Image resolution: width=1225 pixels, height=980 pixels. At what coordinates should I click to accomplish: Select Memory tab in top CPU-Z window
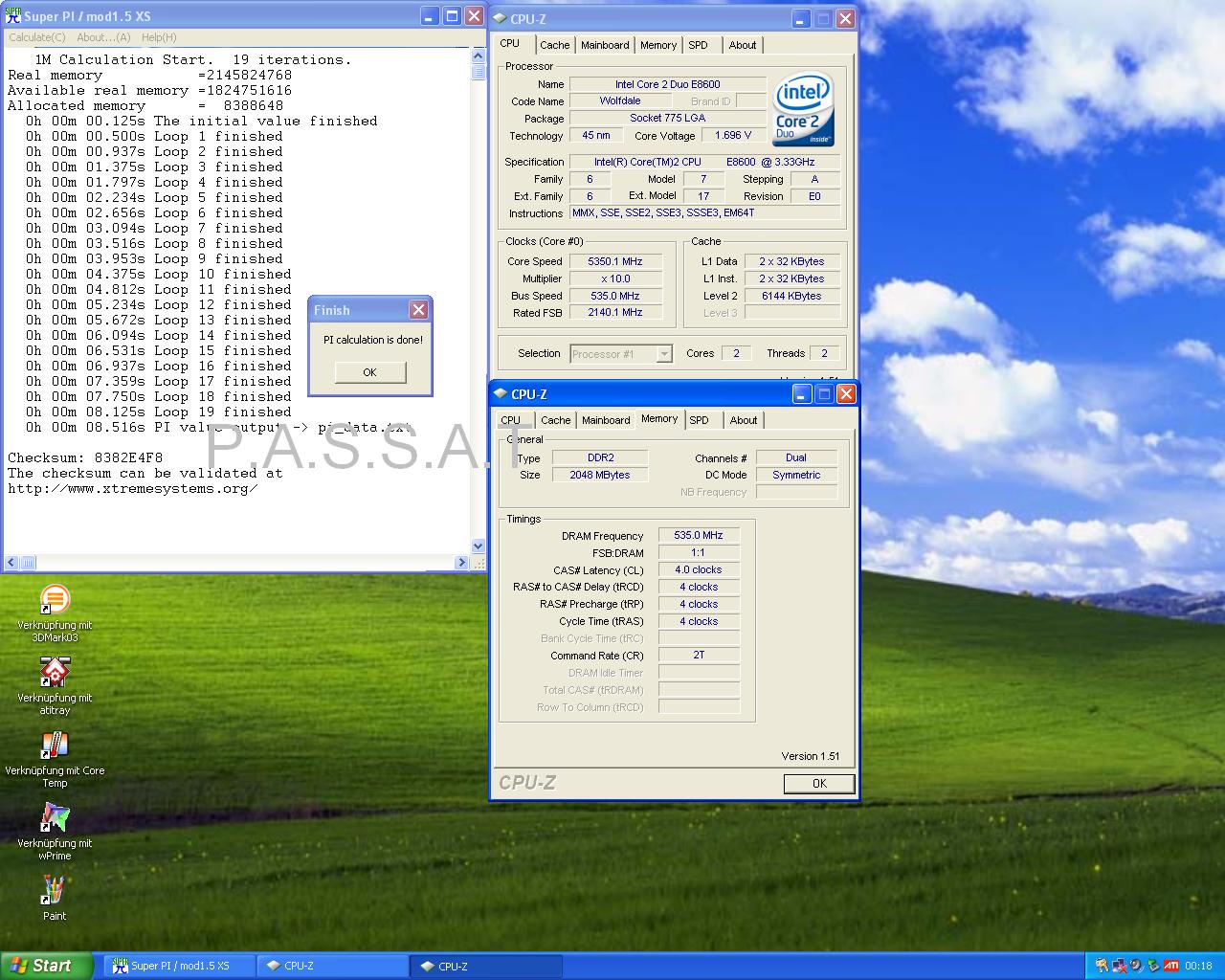click(x=658, y=45)
